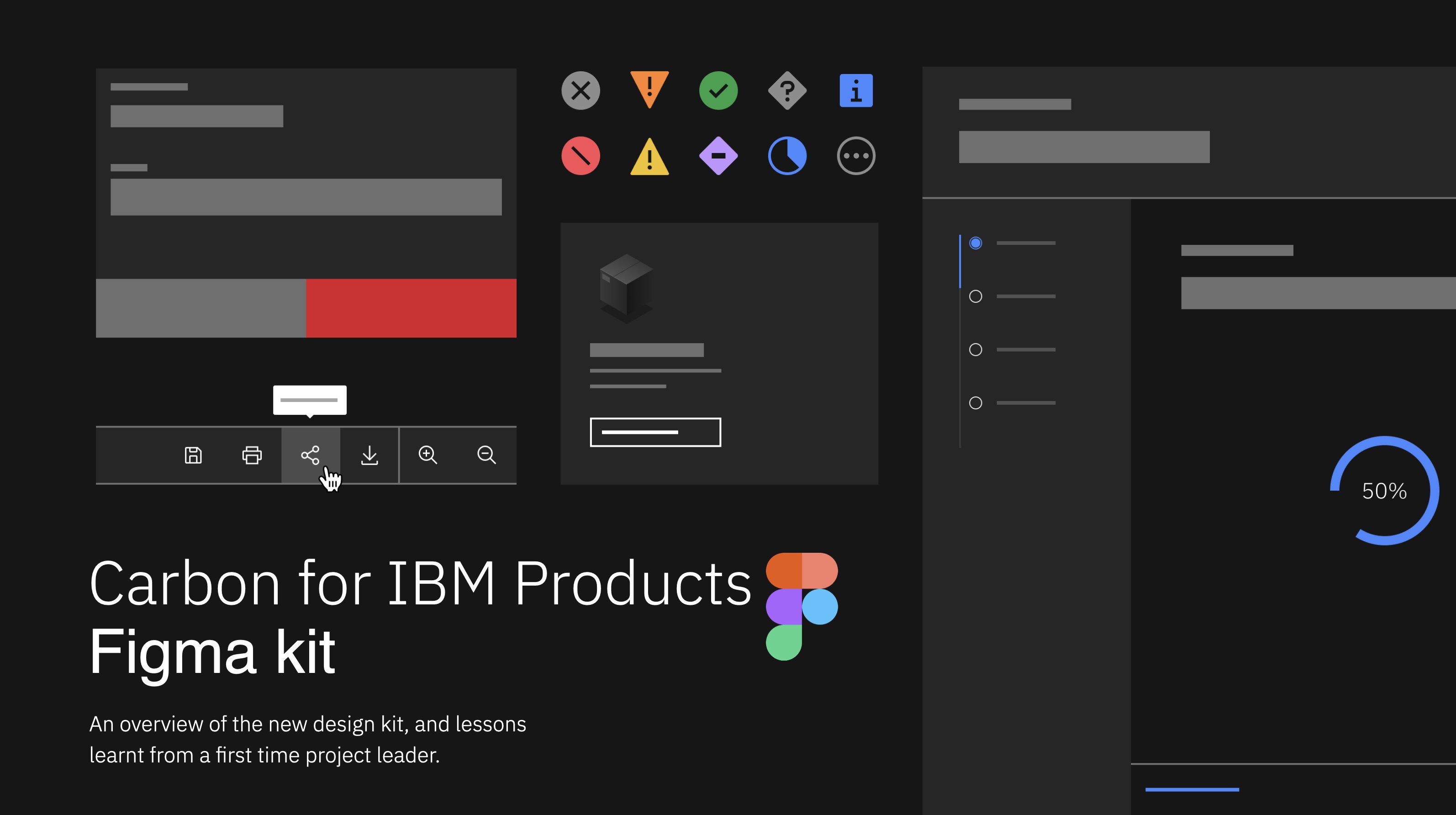Select the fourth empty radio button
Image resolution: width=1456 pixels, height=815 pixels.
[x=976, y=402]
